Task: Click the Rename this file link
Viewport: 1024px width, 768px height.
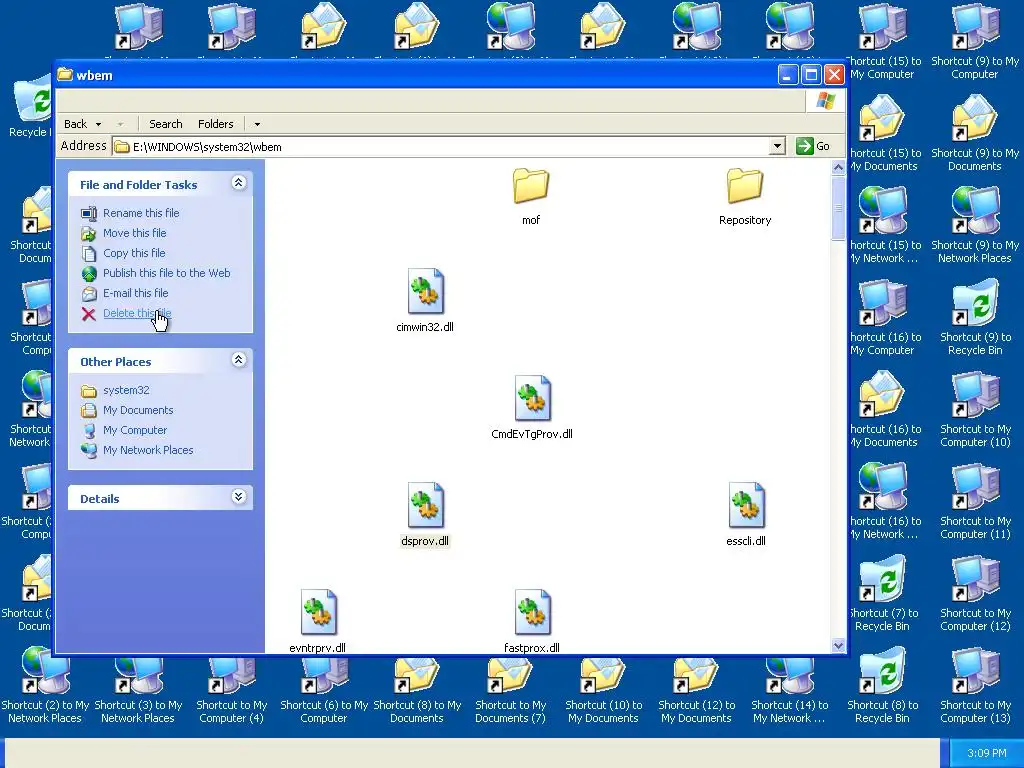Action: tap(141, 213)
